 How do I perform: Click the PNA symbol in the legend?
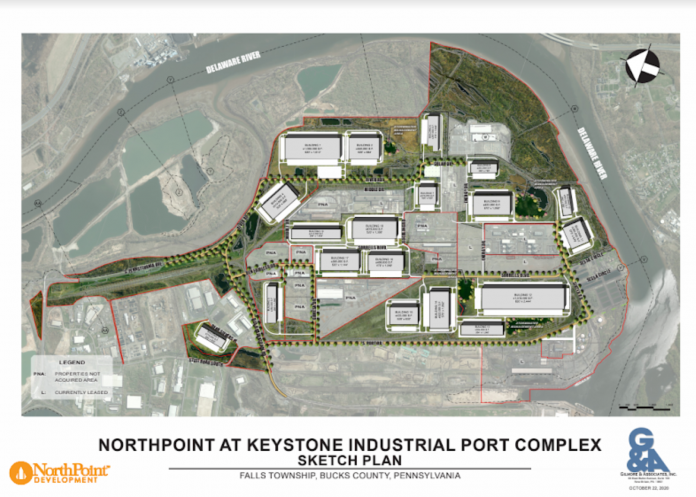[40, 372]
